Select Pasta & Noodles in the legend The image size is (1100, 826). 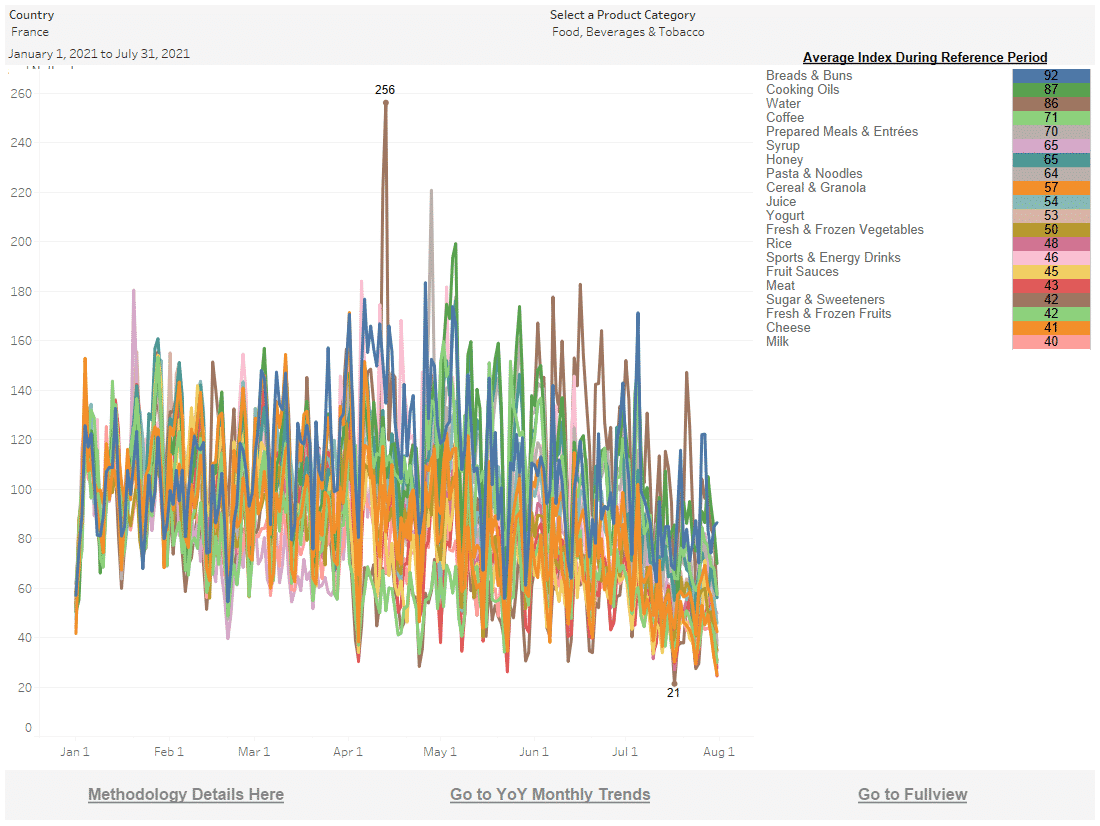coord(814,174)
